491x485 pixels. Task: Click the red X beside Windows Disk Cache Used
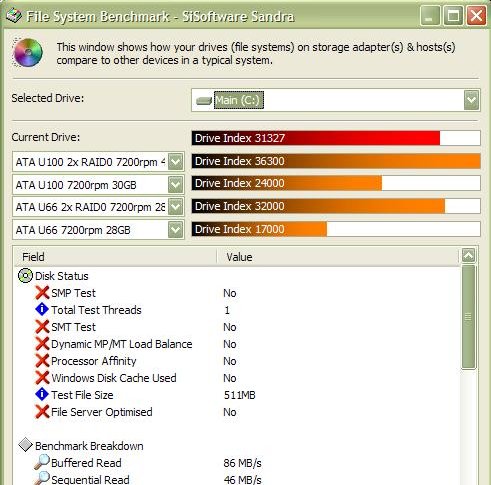click(x=42, y=378)
